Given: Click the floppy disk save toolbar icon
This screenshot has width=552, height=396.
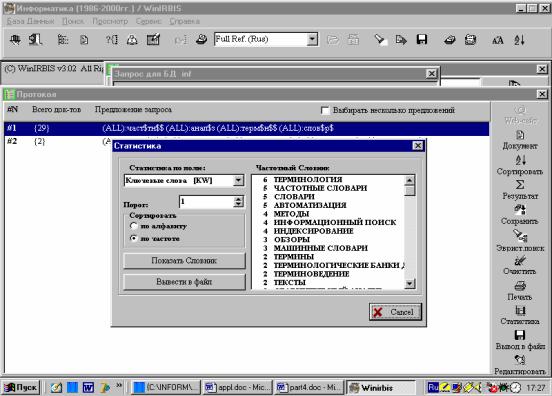Looking at the screenshot, I should (422, 39).
